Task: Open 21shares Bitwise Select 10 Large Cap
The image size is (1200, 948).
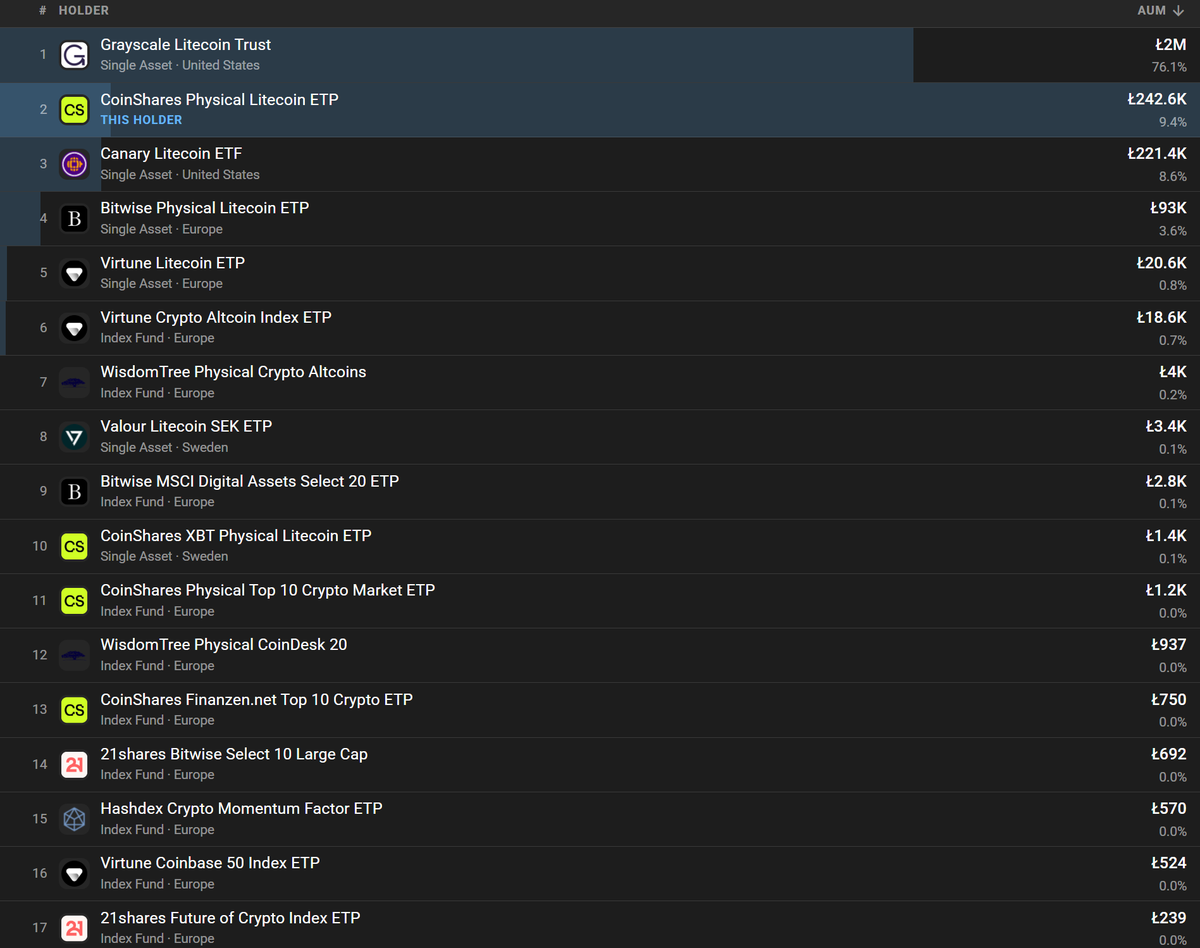Action: [234, 754]
